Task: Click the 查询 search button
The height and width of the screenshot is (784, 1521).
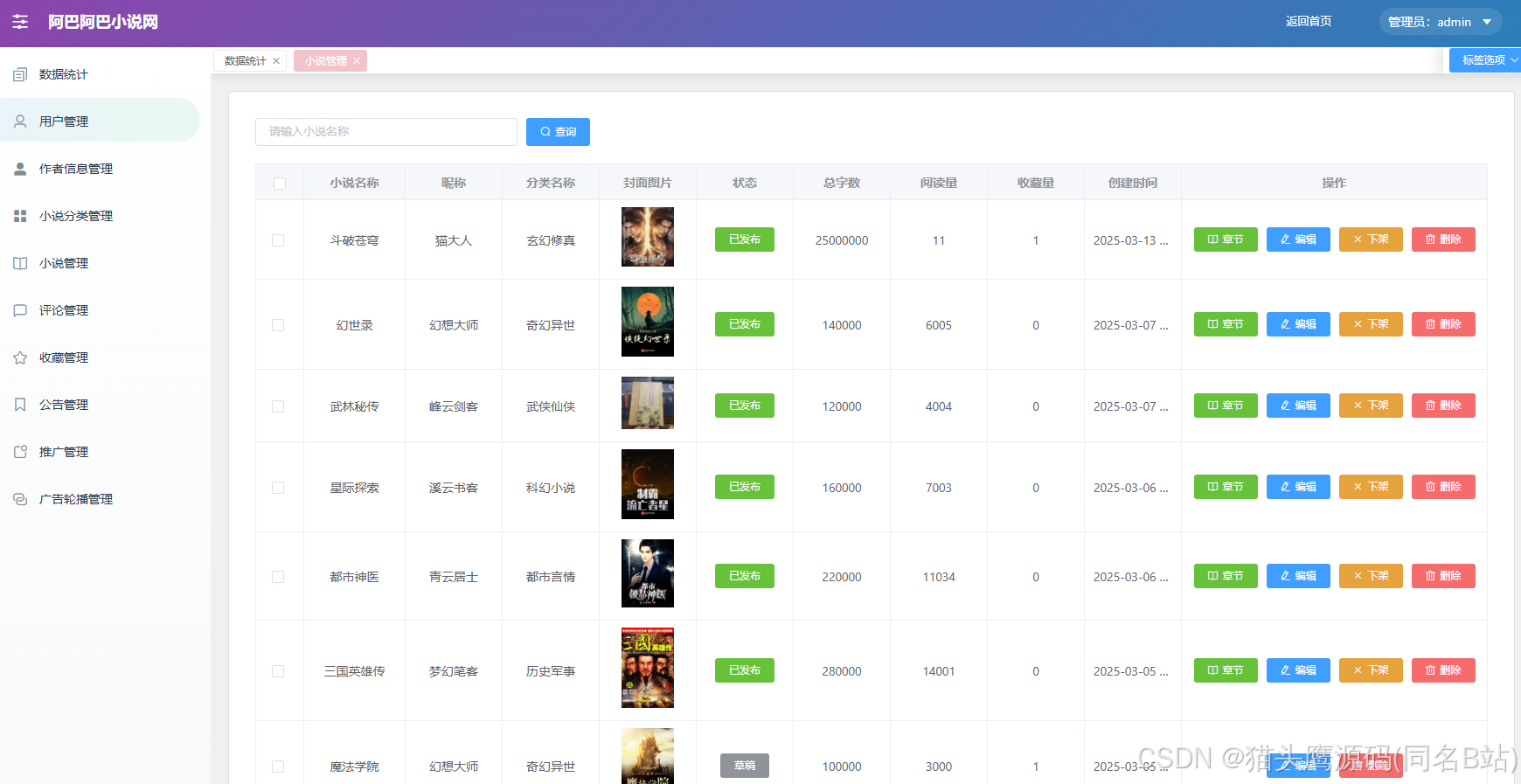Action: point(558,132)
